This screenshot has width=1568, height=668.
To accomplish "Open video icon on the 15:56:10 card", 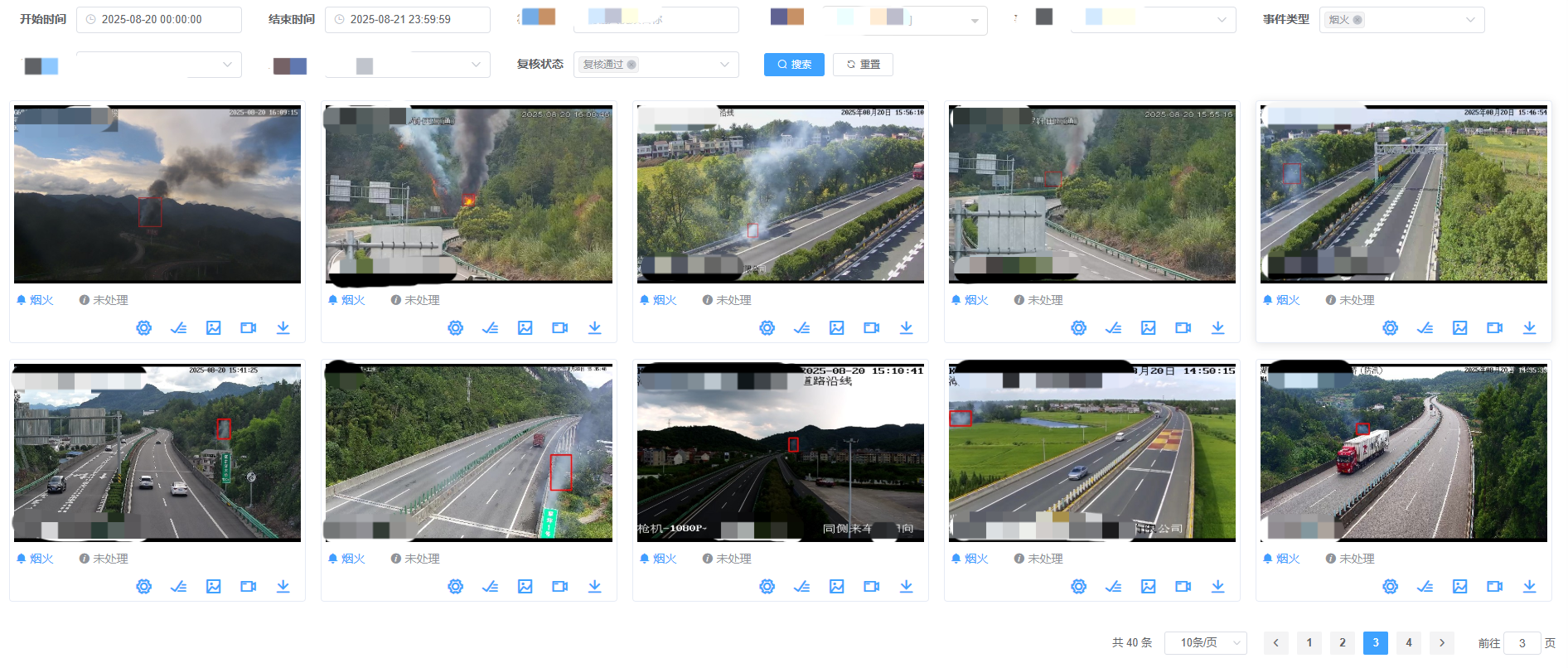I will tap(872, 328).
